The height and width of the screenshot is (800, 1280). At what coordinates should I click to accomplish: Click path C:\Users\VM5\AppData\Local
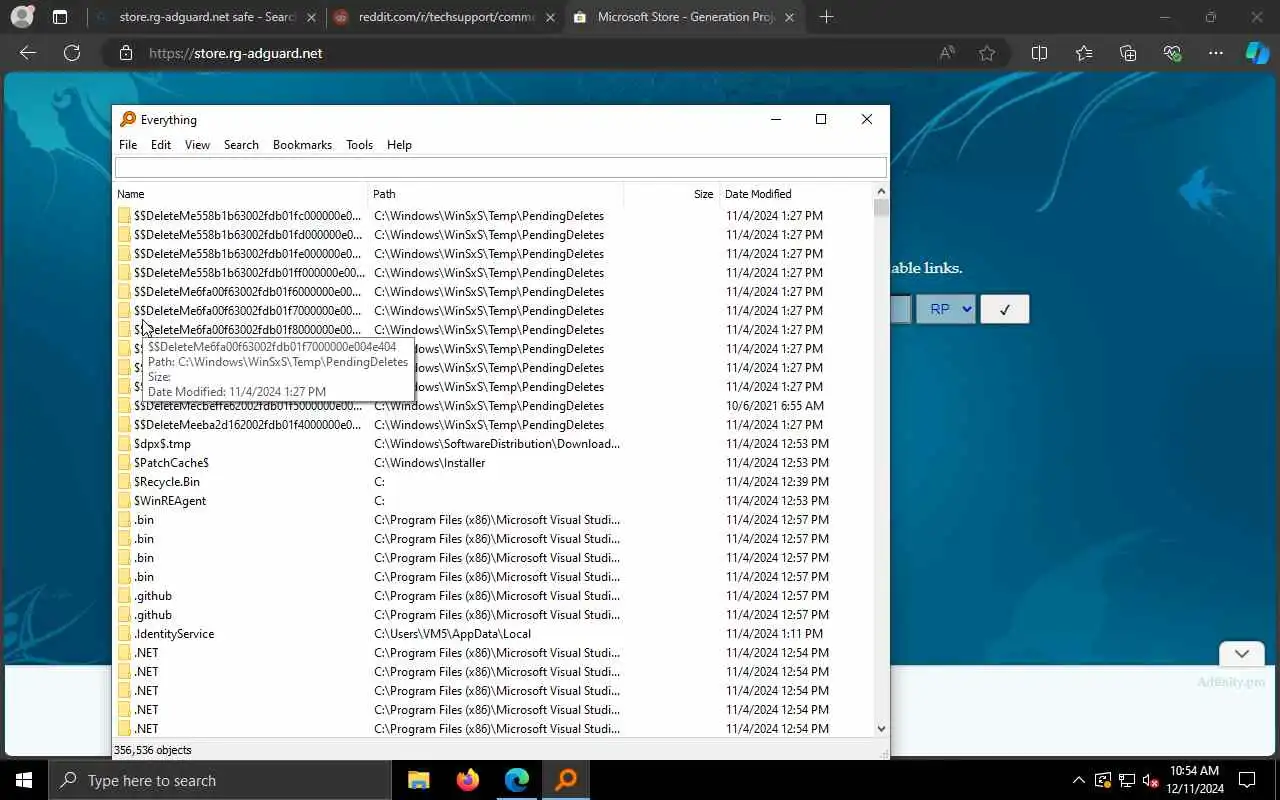click(x=452, y=634)
